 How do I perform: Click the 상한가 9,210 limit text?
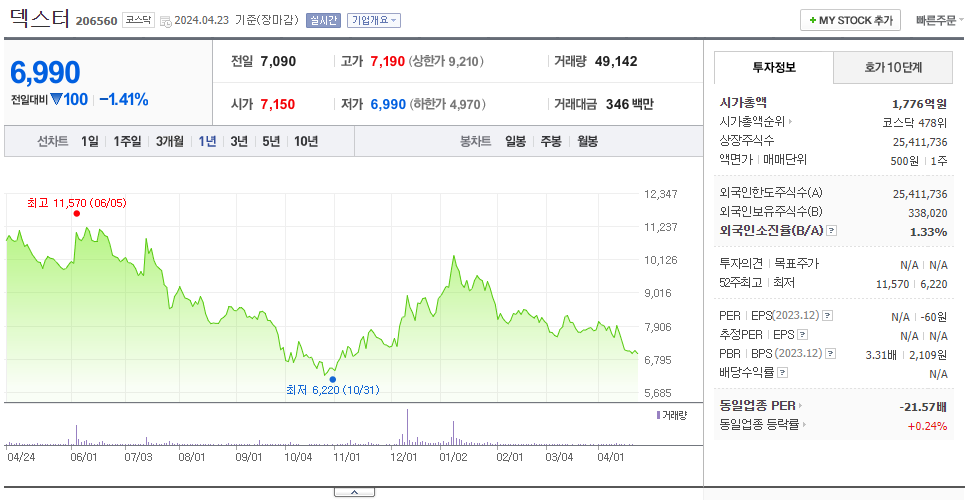(x=446, y=61)
